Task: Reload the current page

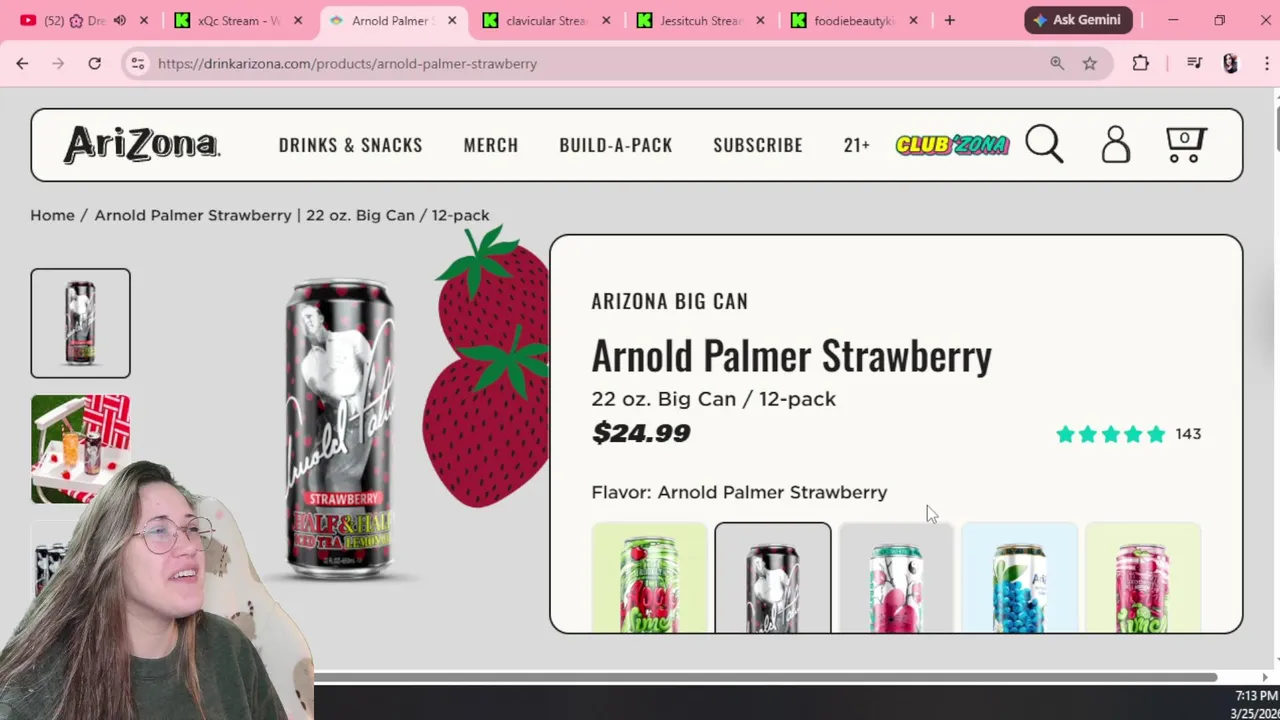Action: 94,63
